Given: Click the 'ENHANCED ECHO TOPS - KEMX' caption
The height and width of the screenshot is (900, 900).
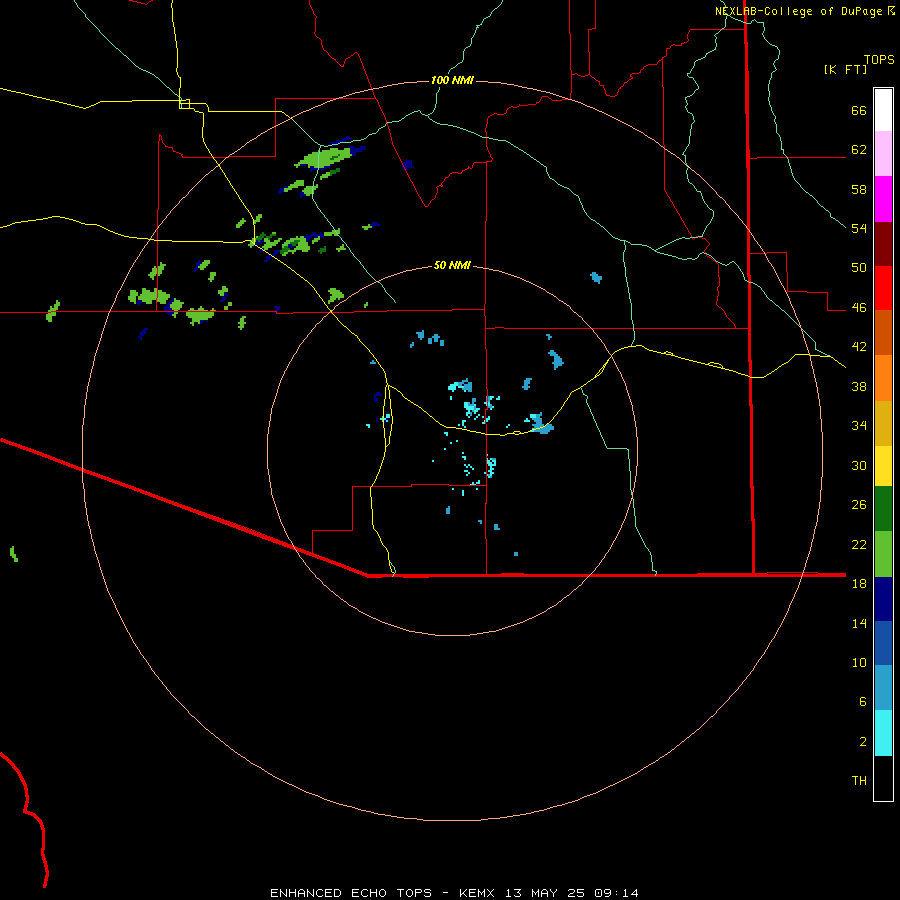Looking at the screenshot, I should tap(382, 893).
